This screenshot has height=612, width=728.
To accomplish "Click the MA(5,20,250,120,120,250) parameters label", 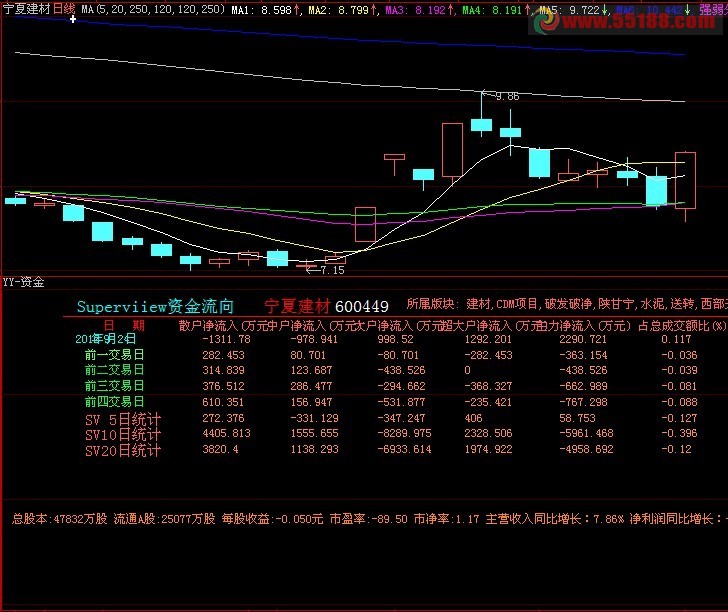I will click(x=153, y=9).
